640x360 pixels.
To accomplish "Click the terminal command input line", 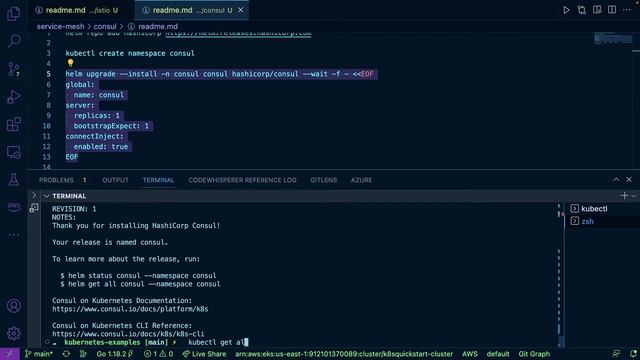I will 218,342.
